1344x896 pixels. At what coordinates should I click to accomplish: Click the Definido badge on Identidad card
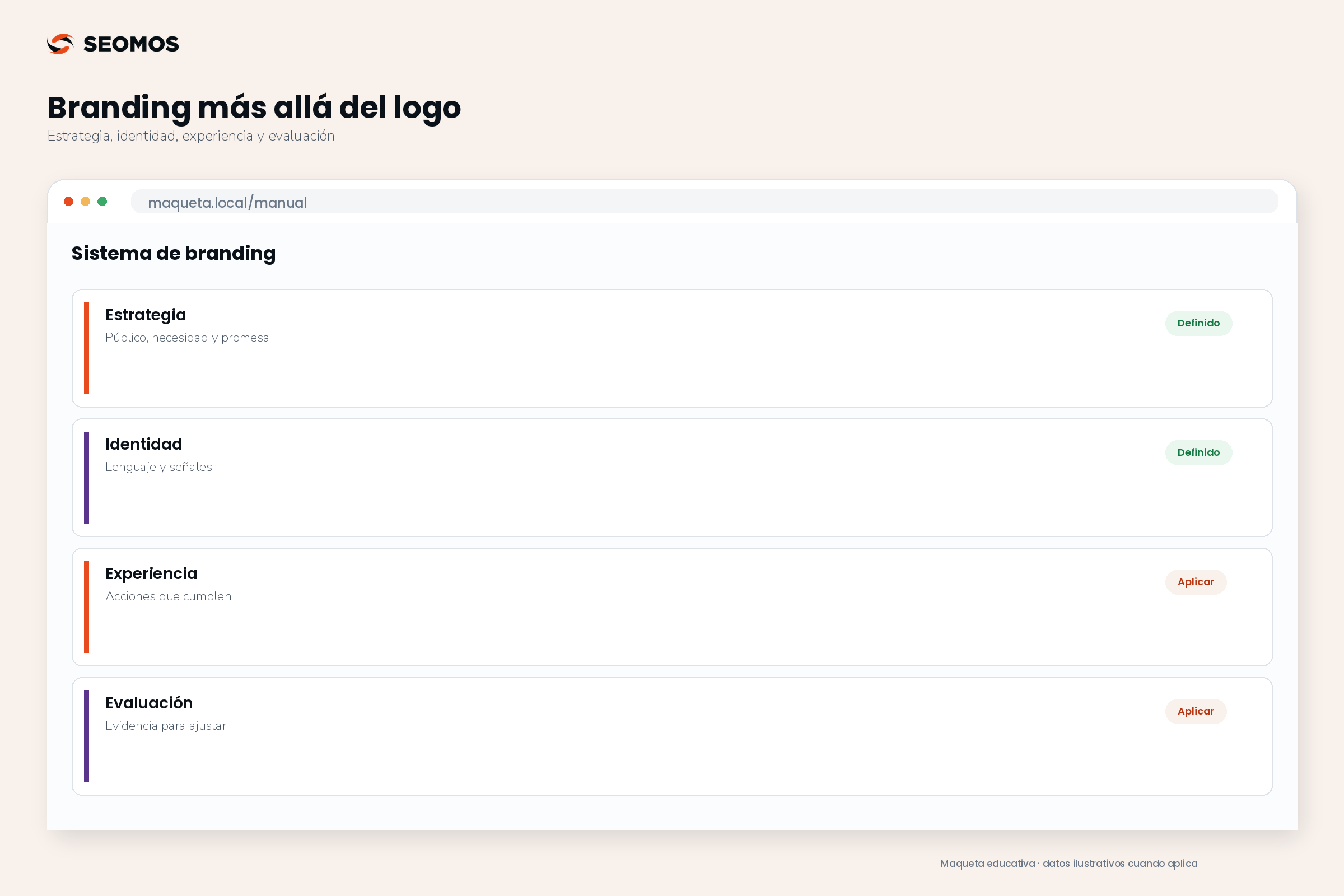1198,452
